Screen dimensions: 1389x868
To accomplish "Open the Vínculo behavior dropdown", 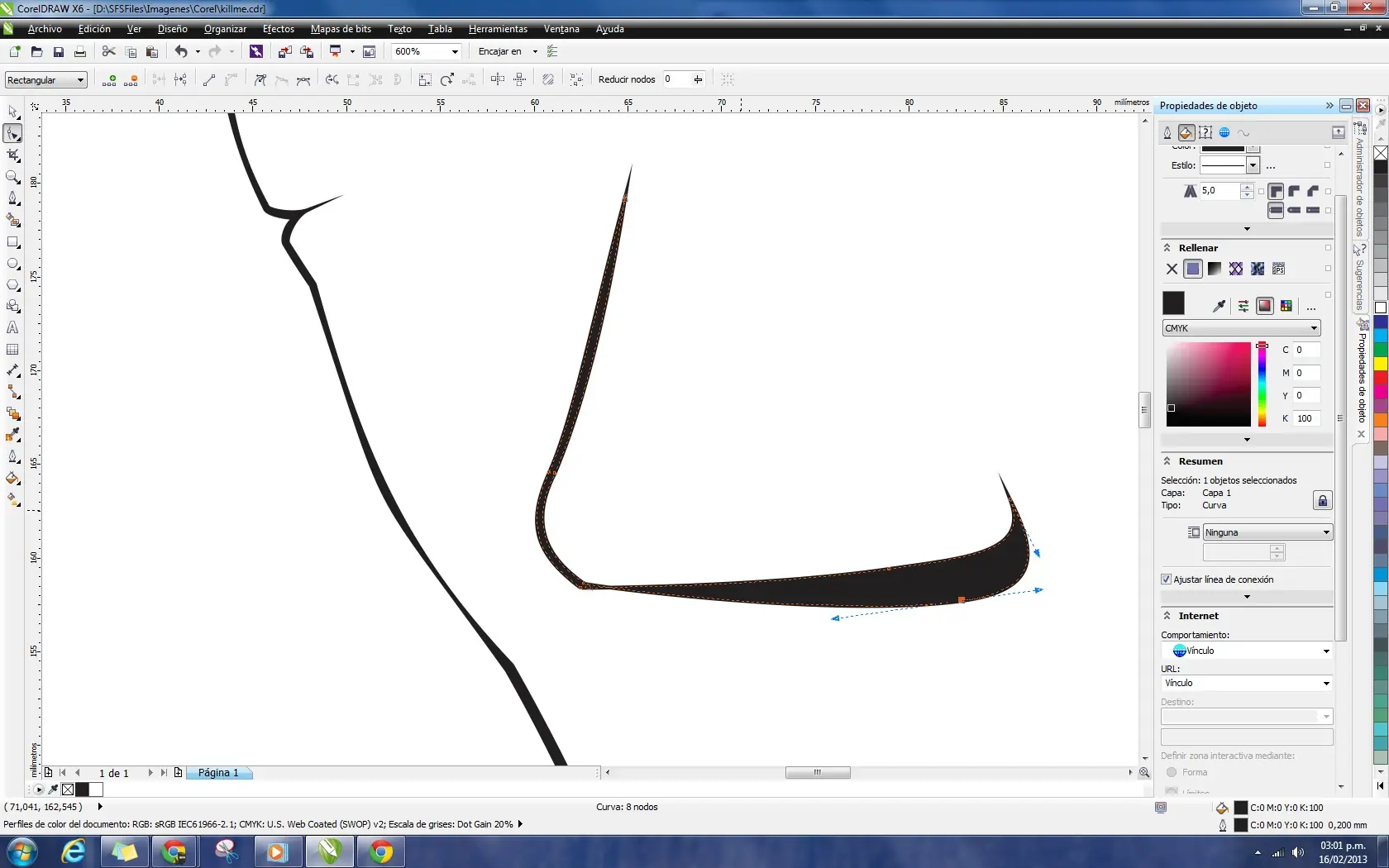I will (x=1247, y=651).
